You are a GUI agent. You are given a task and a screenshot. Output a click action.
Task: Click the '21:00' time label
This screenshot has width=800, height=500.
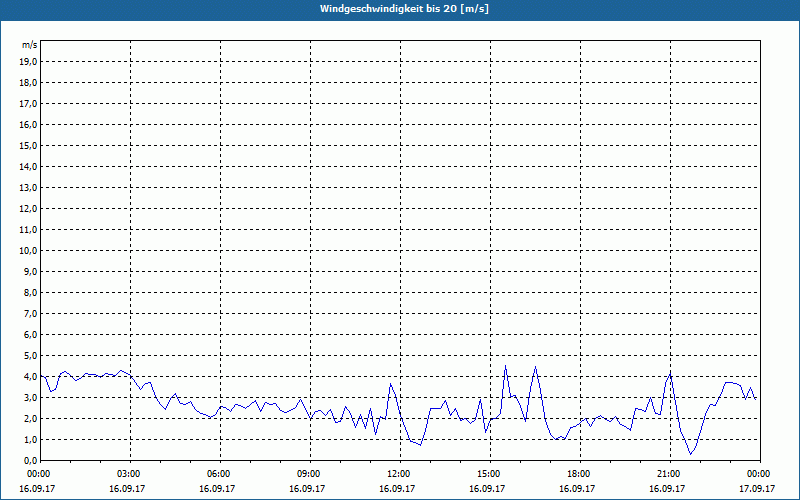[668, 474]
